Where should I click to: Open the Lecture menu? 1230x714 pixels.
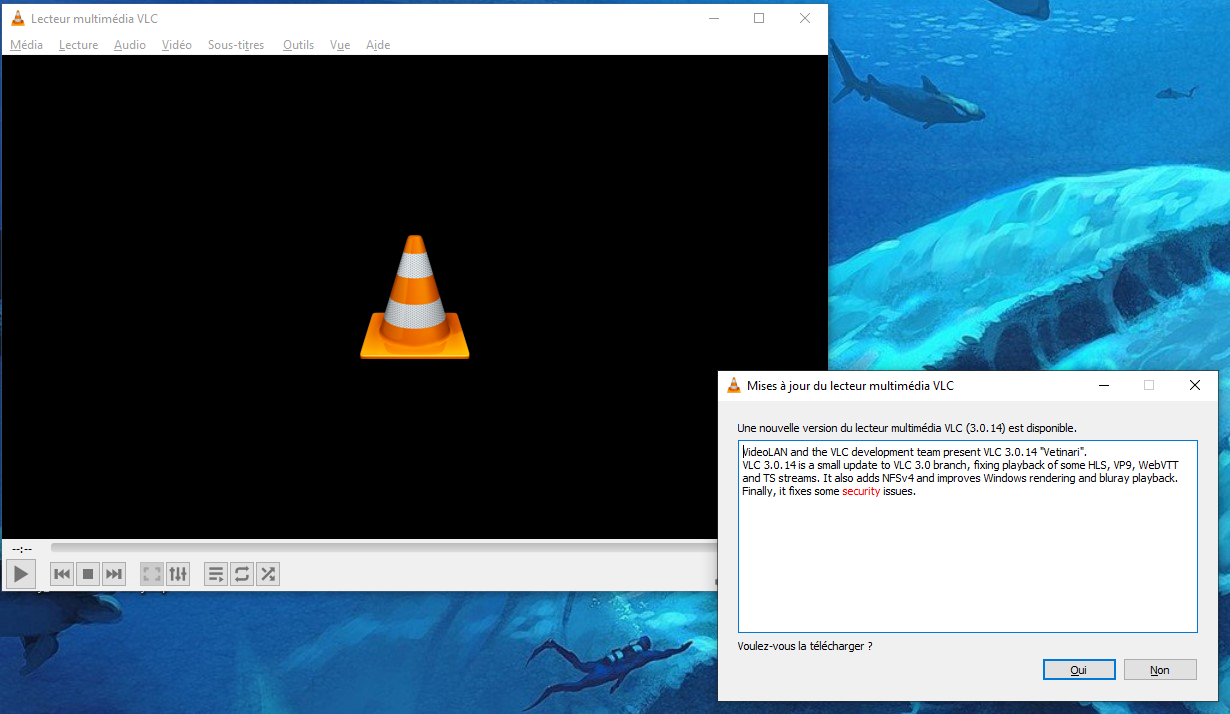[x=78, y=45]
